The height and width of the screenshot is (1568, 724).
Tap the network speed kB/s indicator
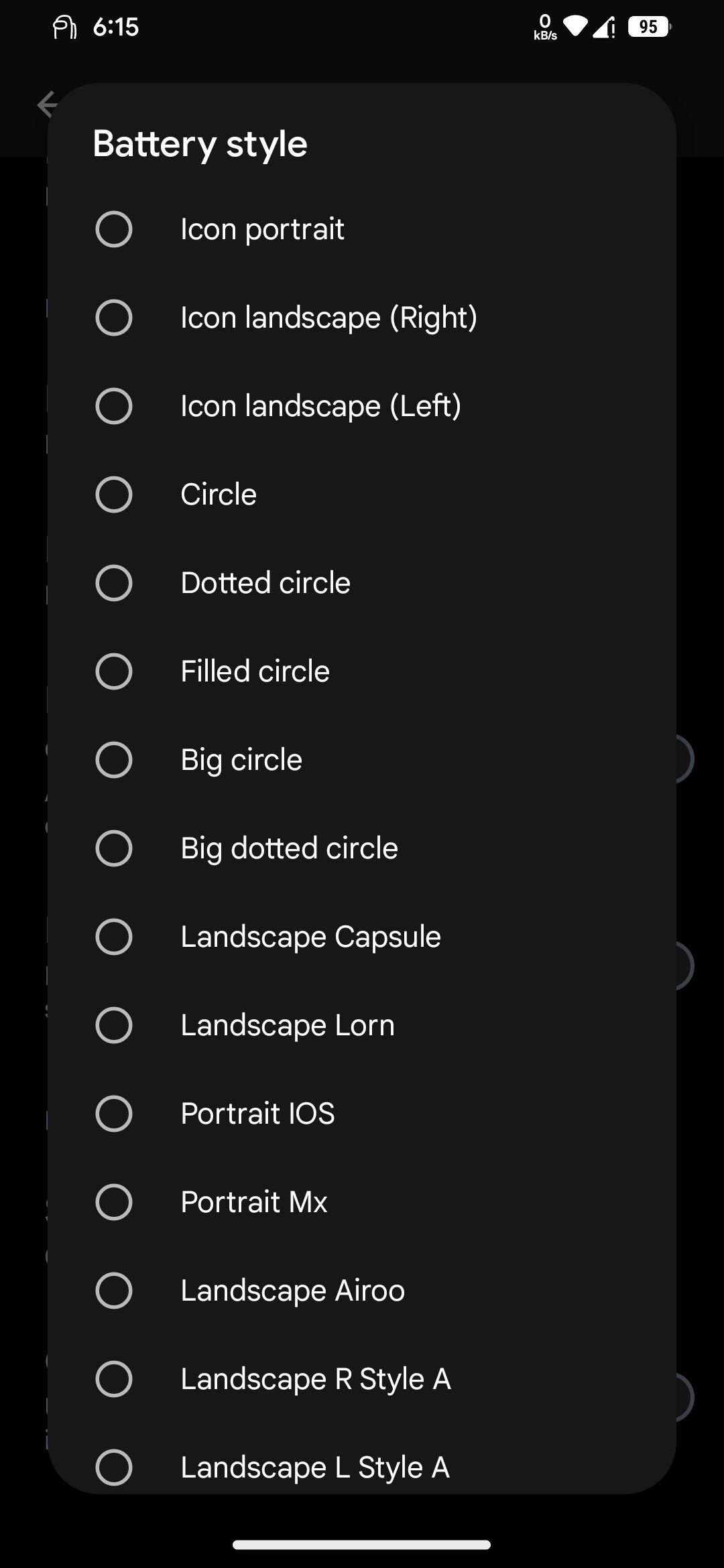pyautogui.click(x=545, y=27)
